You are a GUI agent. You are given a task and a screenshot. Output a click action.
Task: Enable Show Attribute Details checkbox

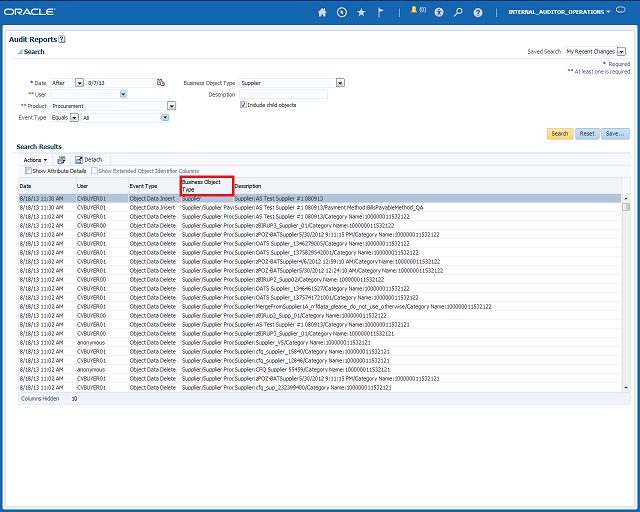tap(28, 171)
